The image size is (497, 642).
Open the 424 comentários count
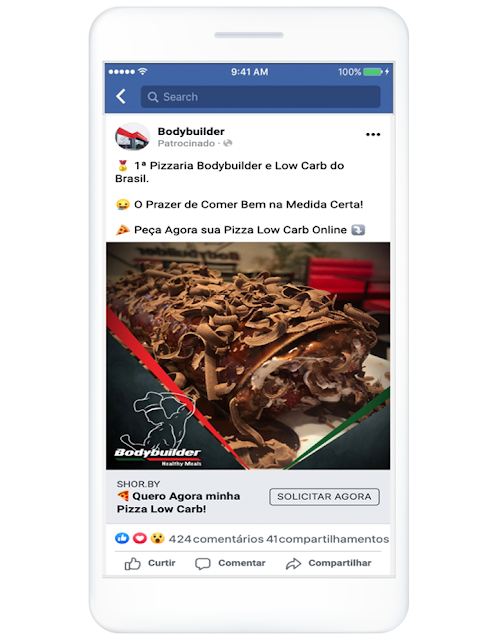pyautogui.click(x=216, y=539)
